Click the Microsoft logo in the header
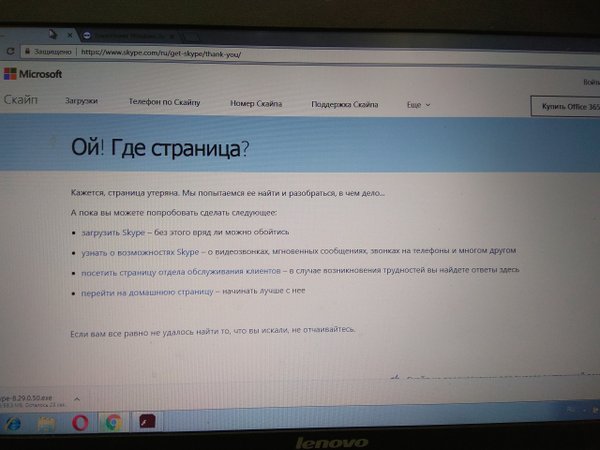The height and width of the screenshot is (450, 600). (33, 74)
